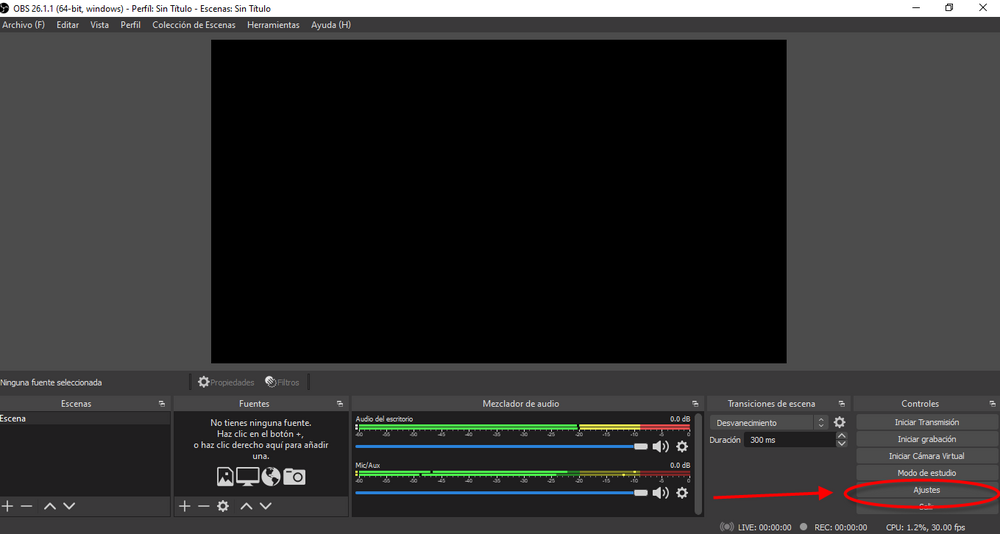Remove scene with minus button in Escenas

click(26, 506)
